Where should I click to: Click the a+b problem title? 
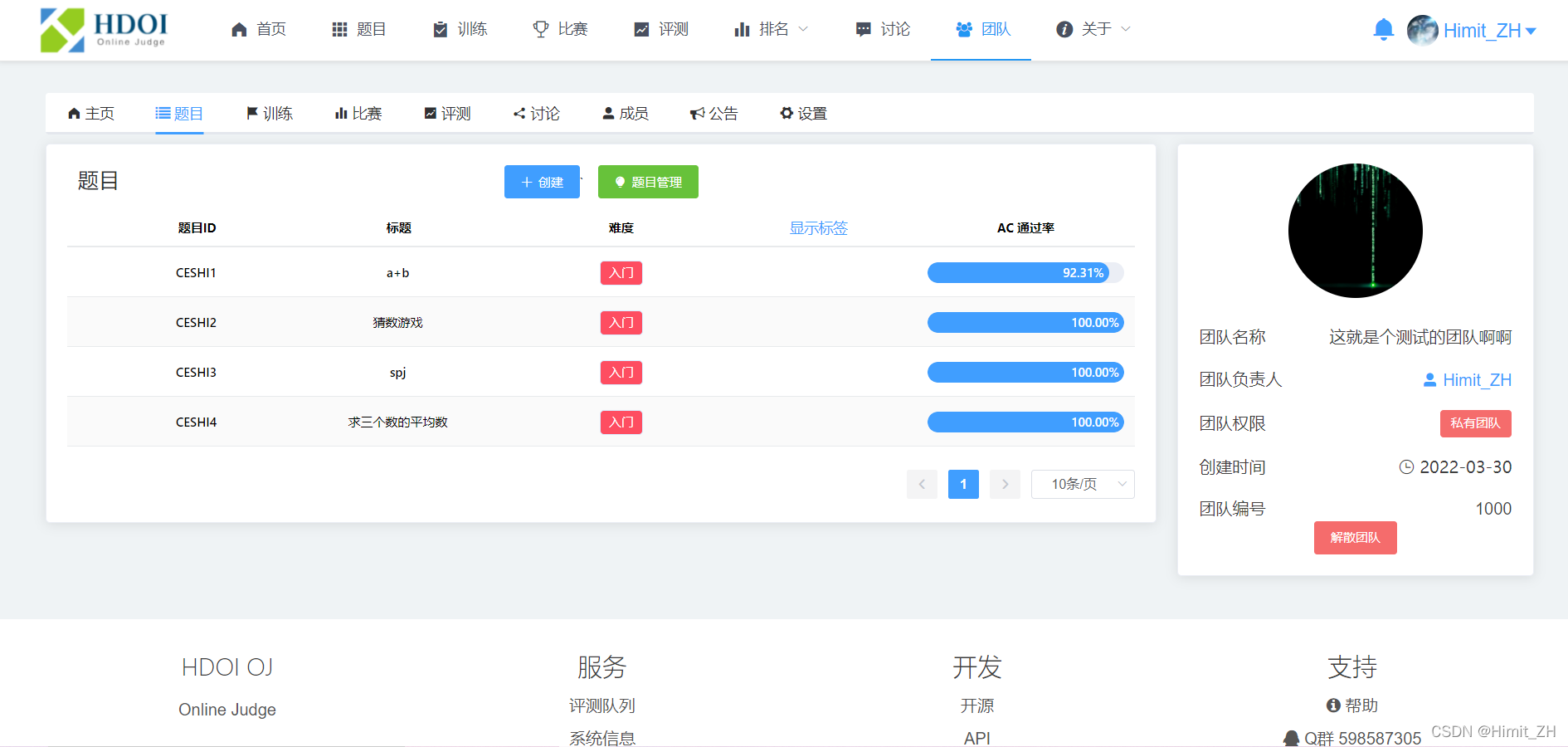coord(398,273)
